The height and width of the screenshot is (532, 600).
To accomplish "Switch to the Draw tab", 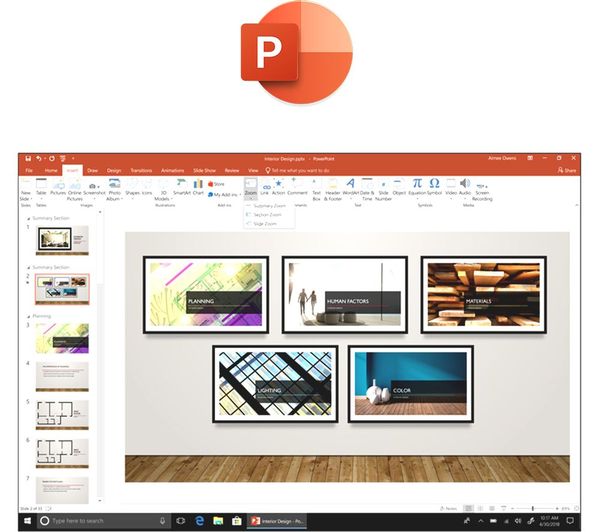I will 92,170.
